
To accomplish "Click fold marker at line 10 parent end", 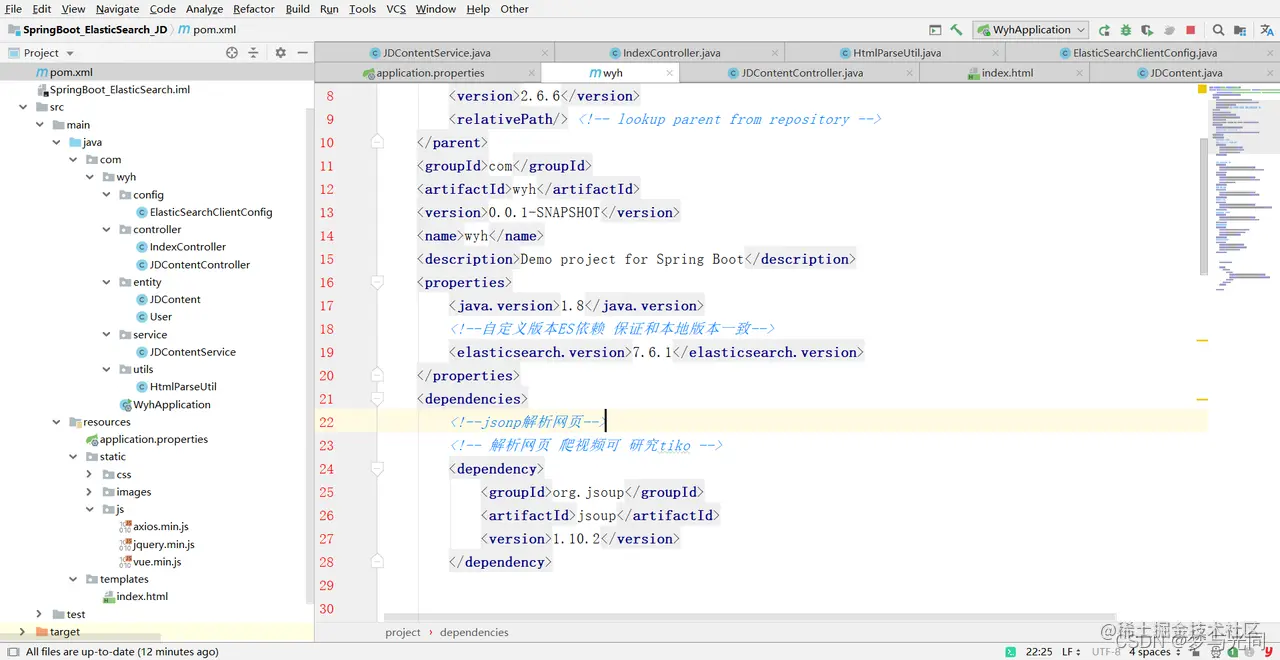I will (x=377, y=143).
